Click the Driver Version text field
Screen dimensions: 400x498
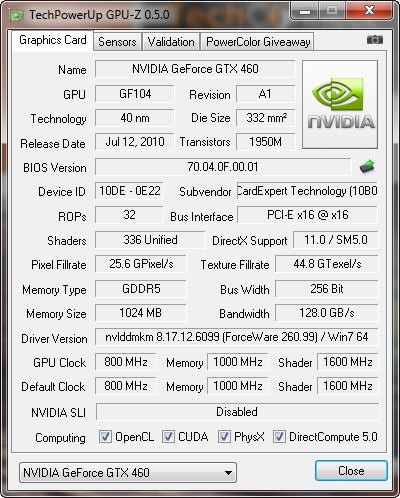tap(237, 337)
